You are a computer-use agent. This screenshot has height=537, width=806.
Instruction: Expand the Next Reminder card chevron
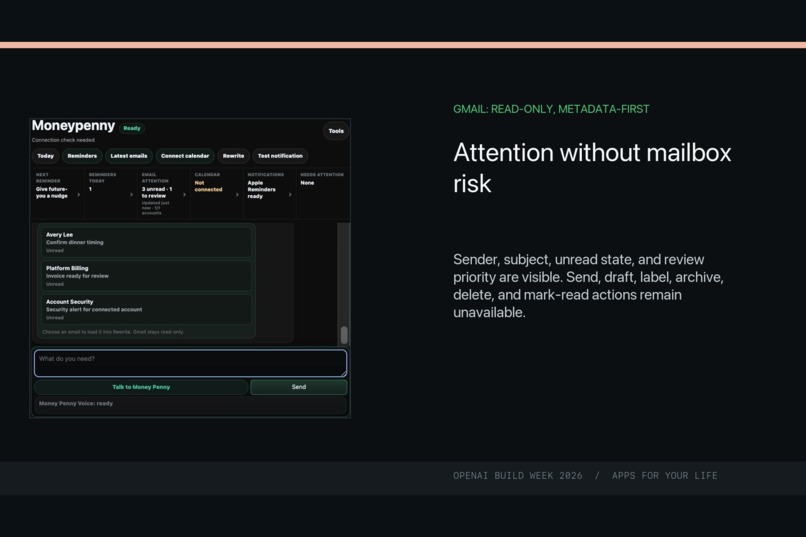tap(78, 195)
